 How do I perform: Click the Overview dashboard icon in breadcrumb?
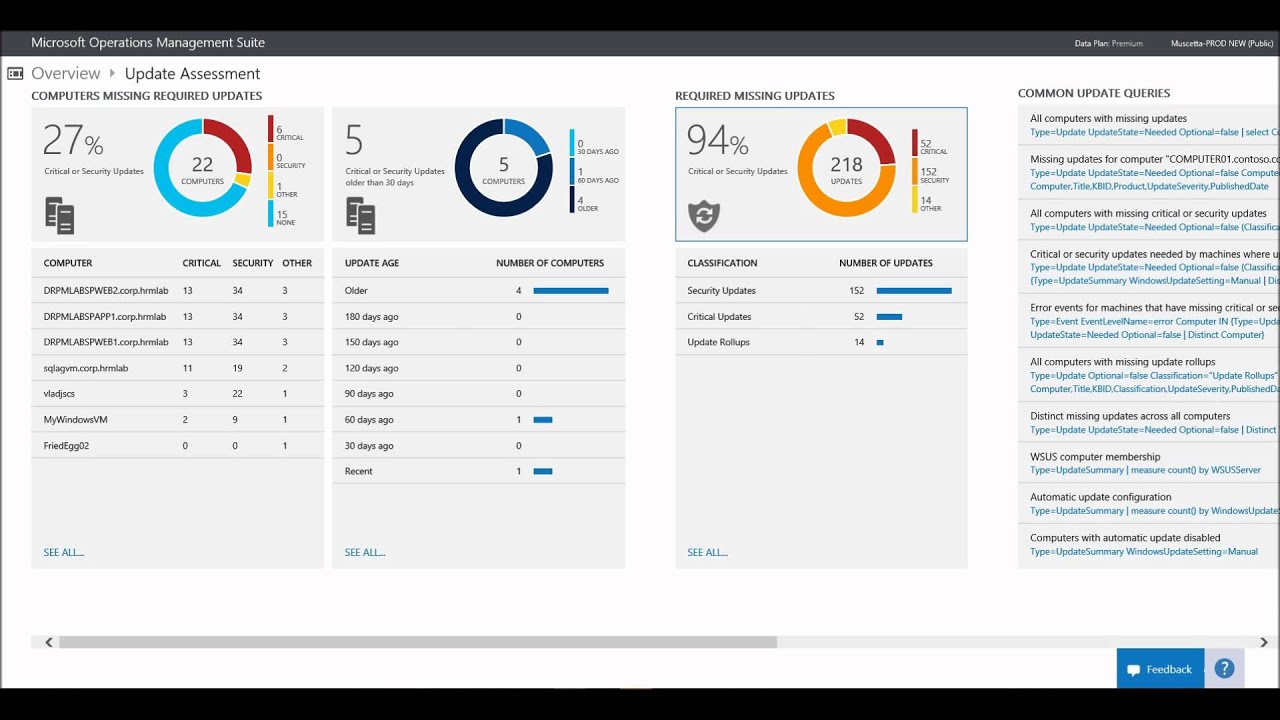coord(15,73)
